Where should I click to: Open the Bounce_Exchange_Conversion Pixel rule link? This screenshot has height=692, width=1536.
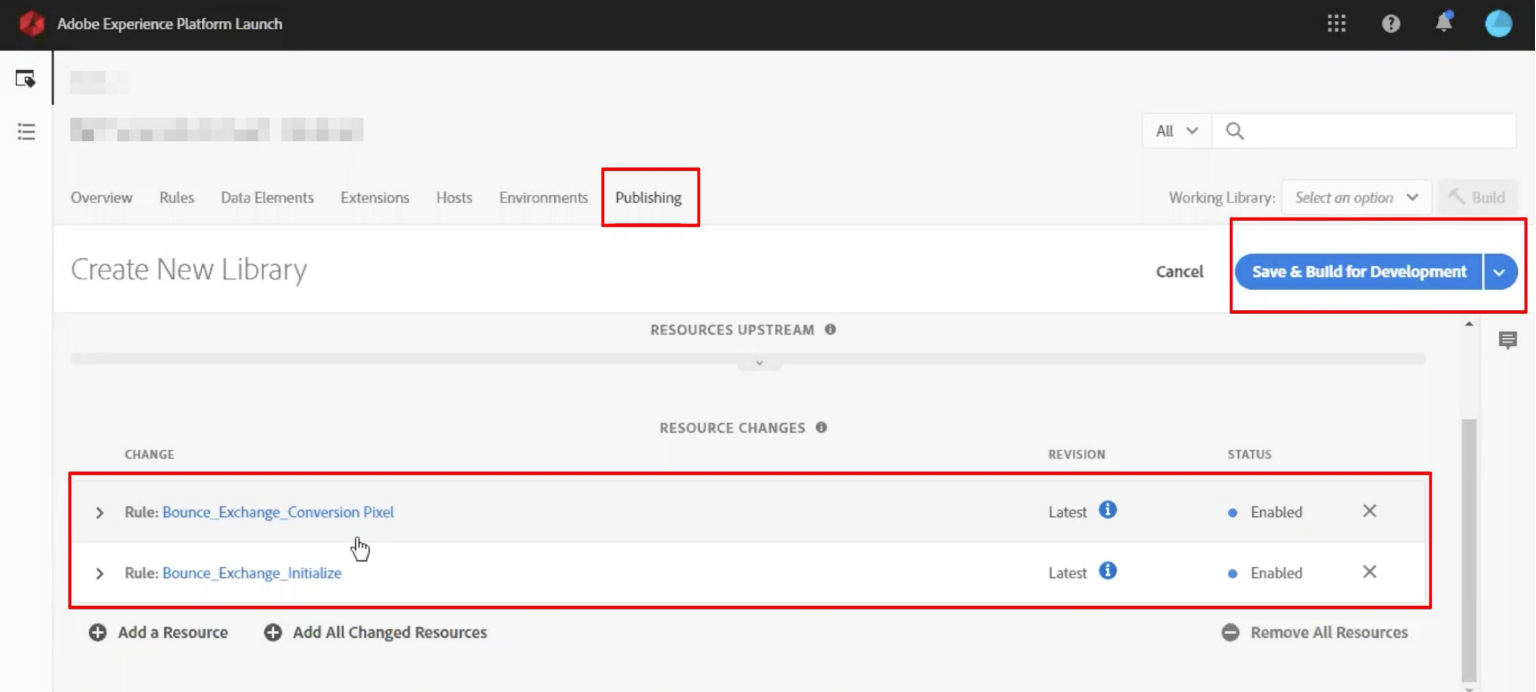[278, 512]
